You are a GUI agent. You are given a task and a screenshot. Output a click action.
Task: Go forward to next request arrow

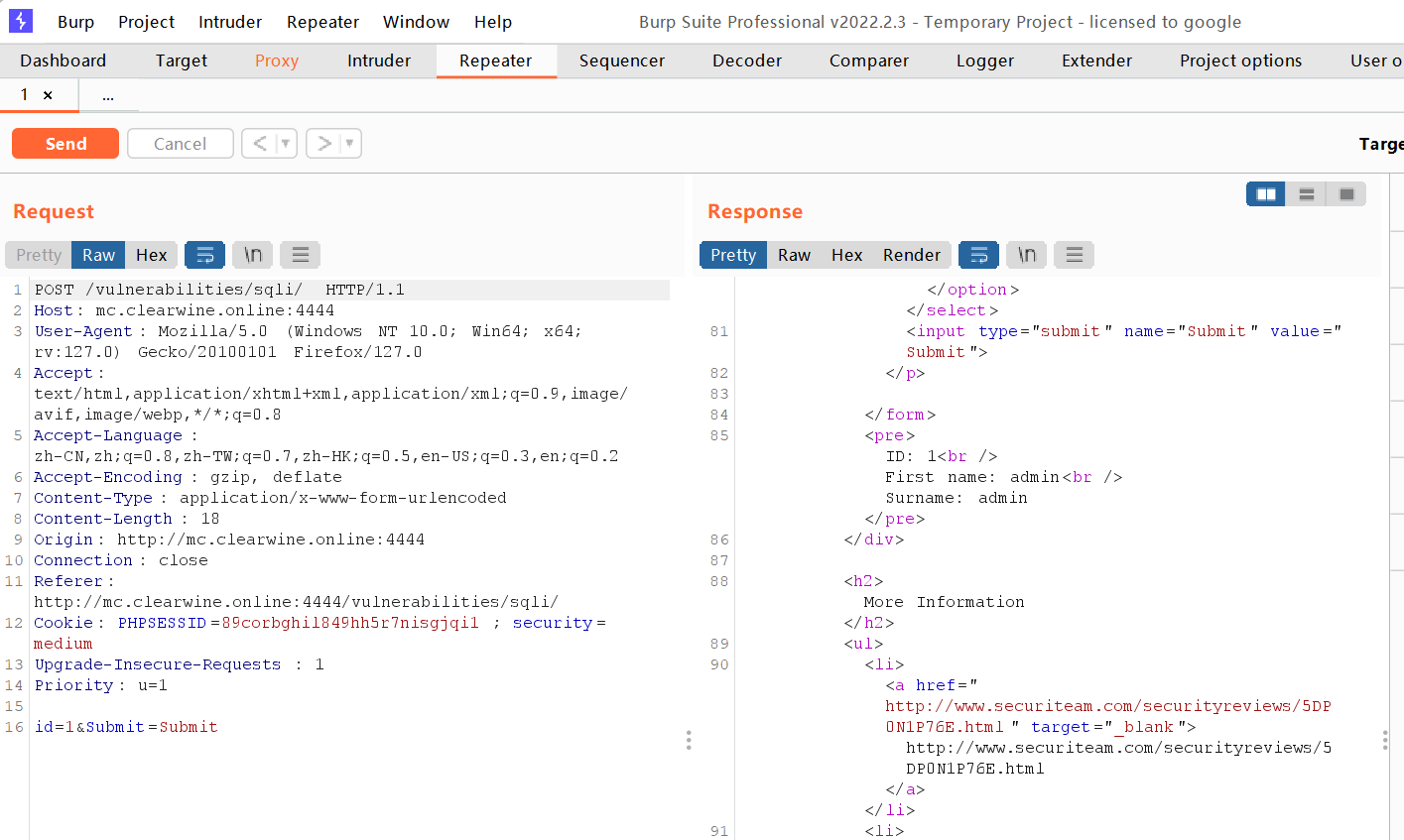323,144
